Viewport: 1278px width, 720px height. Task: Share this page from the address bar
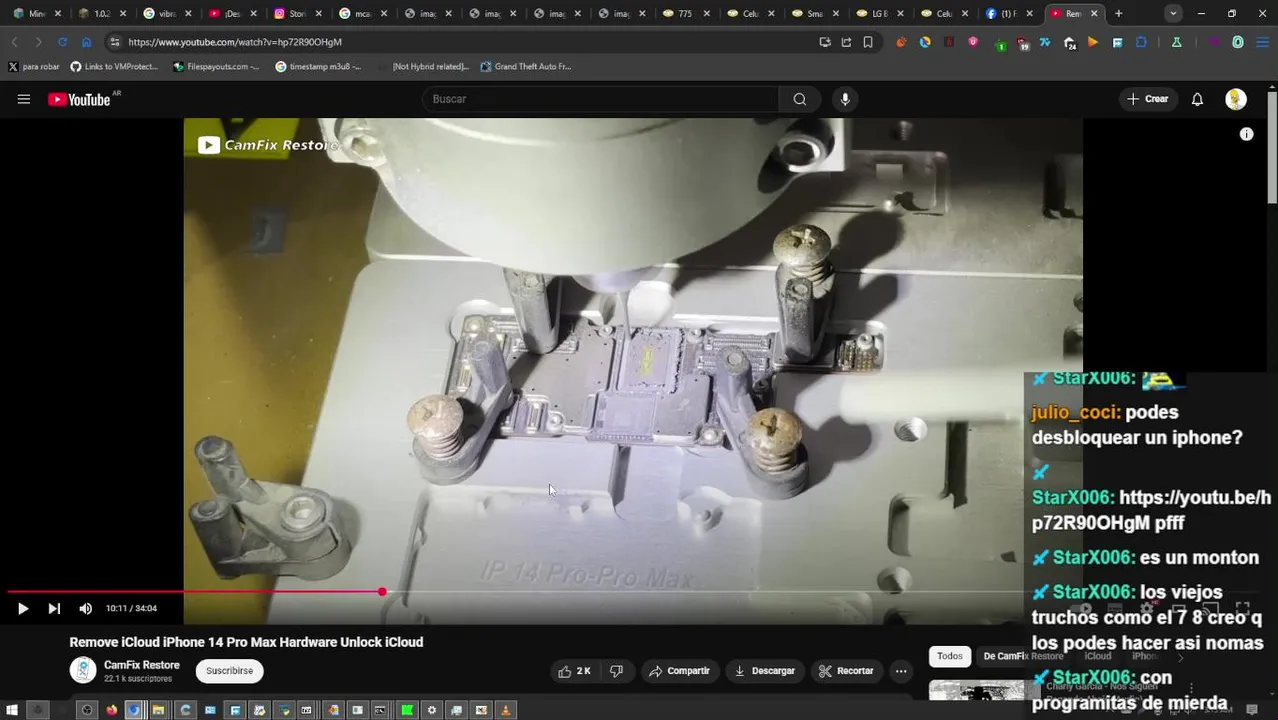click(x=846, y=42)
